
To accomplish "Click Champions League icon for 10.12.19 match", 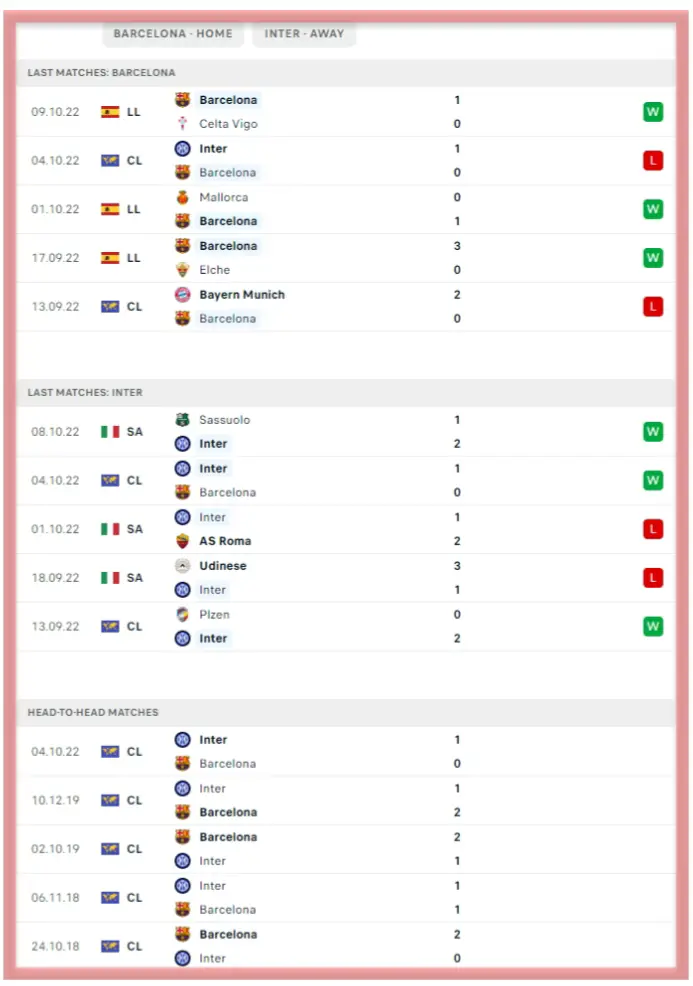I will [x=110, y=800].
